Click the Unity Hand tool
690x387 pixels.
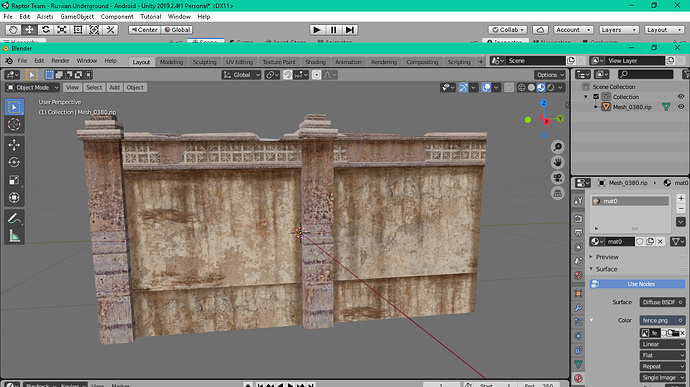pos(13,29)
